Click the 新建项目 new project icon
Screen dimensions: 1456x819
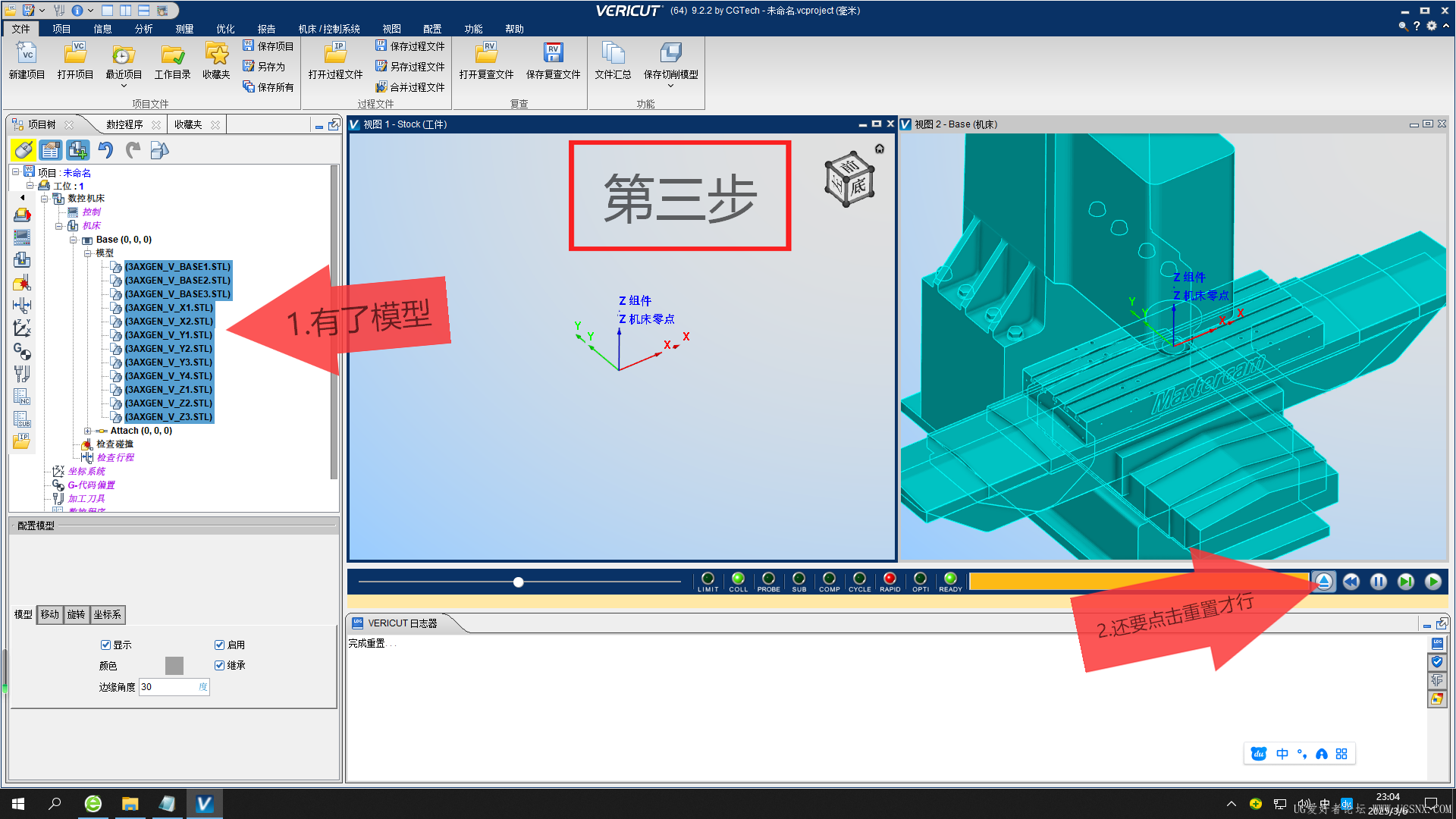pyautogui.click(x=27, y=55)
